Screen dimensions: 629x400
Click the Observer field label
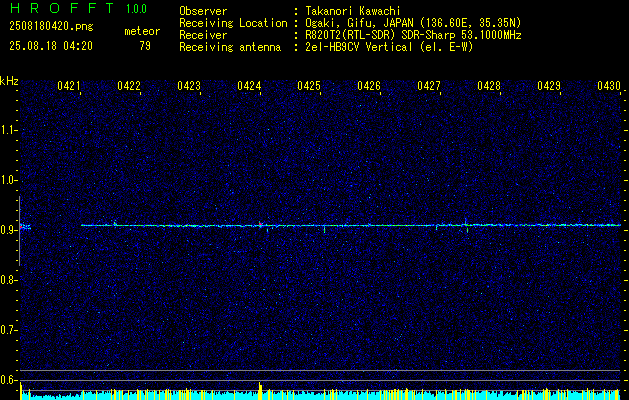coord(203,11)
